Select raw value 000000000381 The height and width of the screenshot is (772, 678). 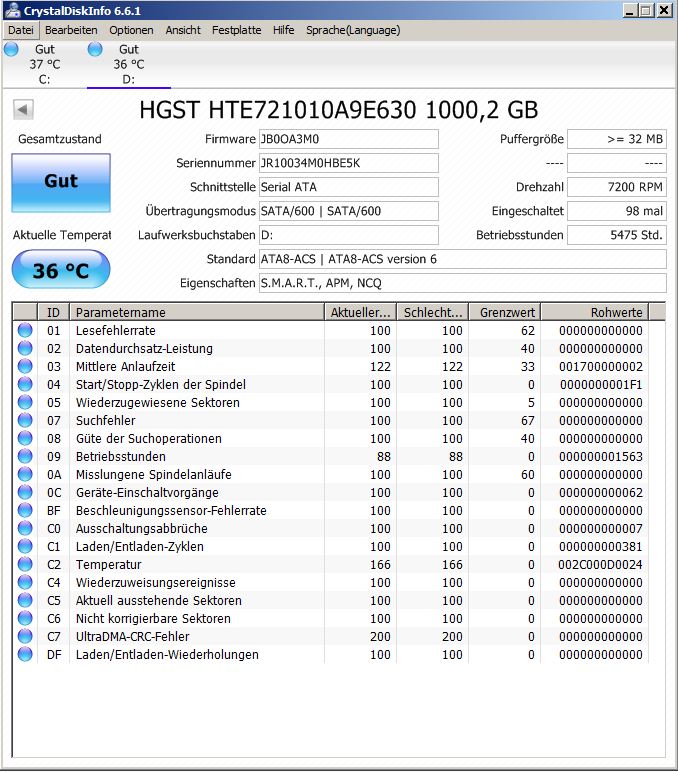click(x=600, y=547)
